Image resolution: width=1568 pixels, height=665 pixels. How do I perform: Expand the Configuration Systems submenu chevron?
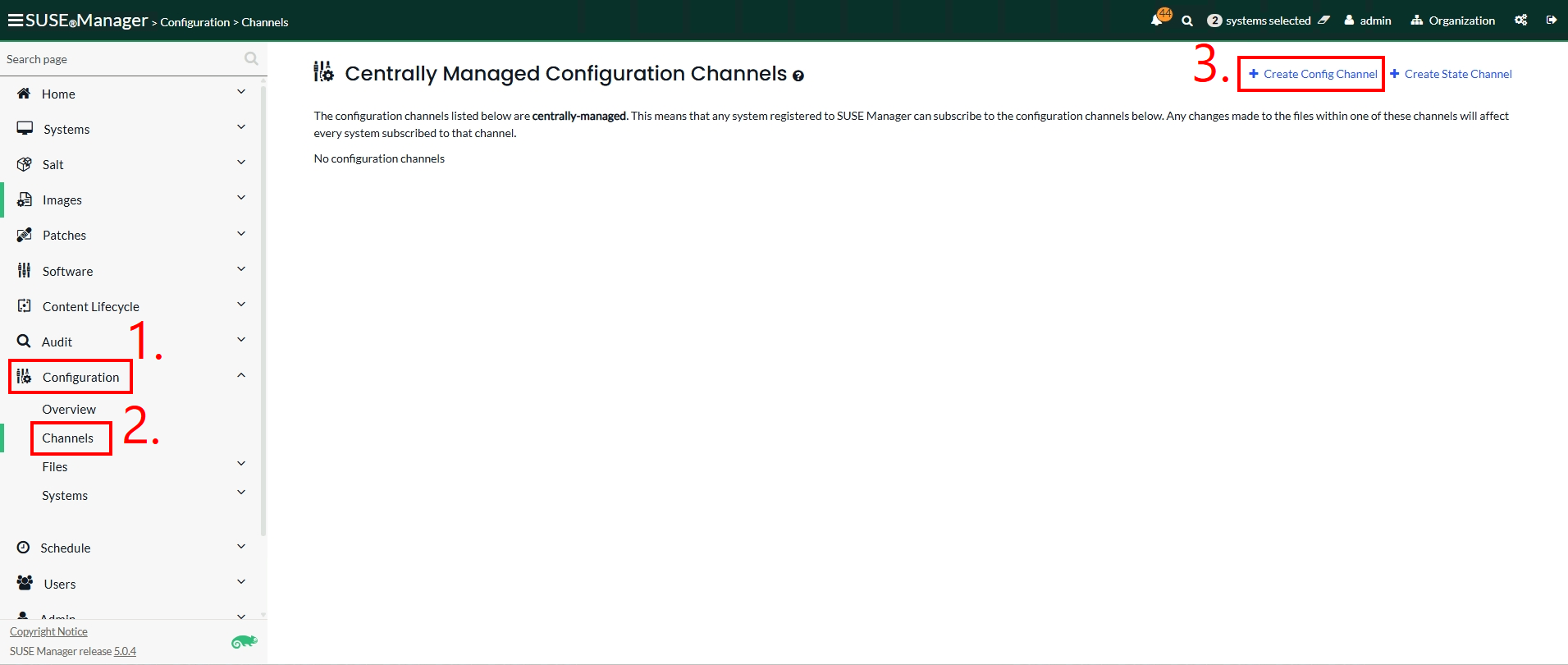(241, 493)
